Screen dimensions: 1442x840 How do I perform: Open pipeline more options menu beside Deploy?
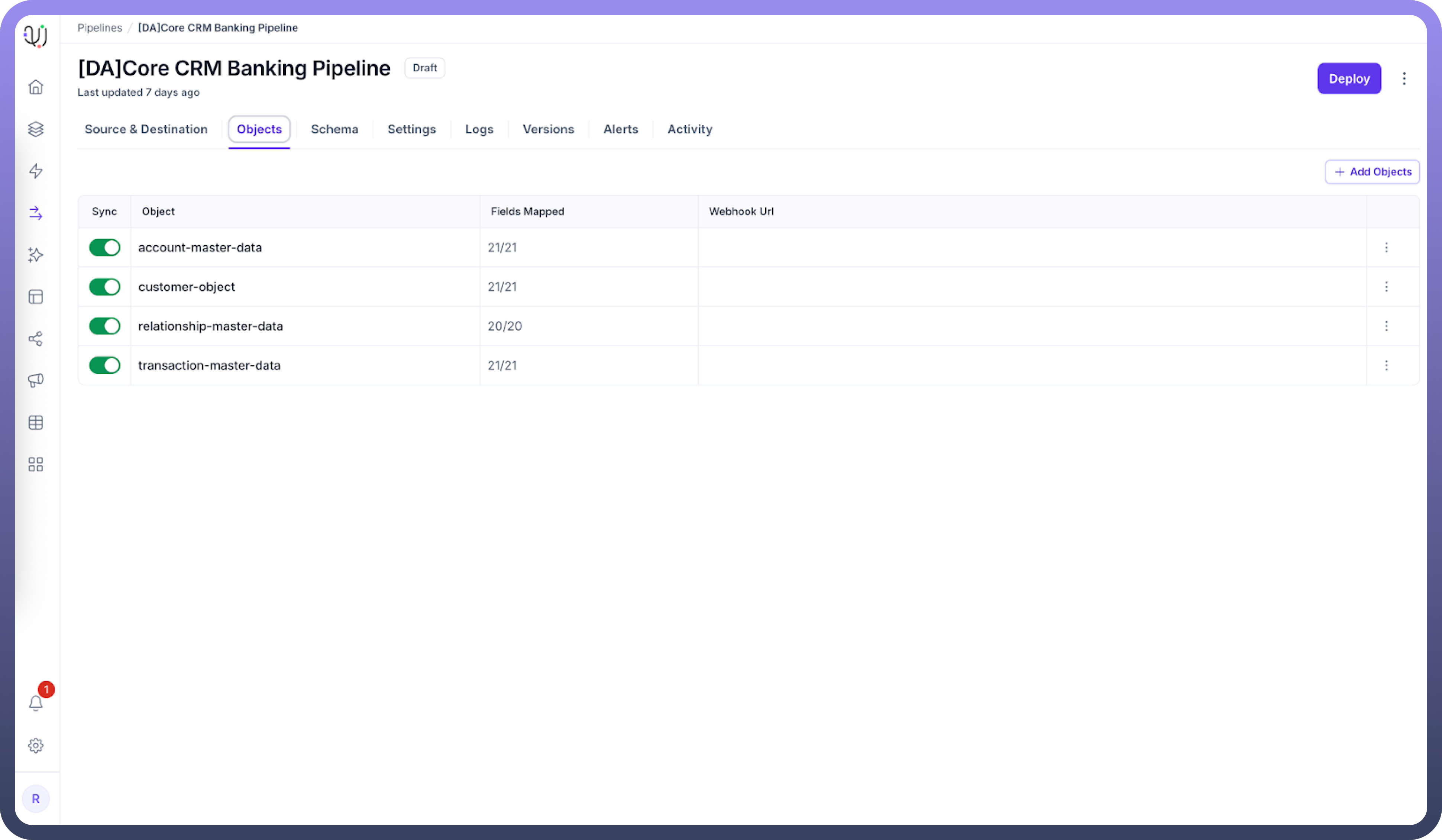1404,78
